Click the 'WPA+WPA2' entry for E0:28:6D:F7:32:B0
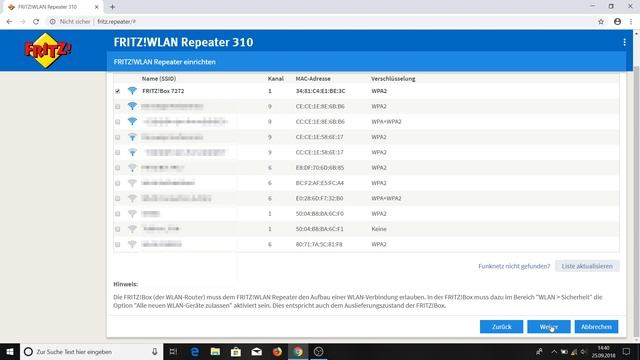Screen dimensions: 640x360 click(x=386, y=198)
